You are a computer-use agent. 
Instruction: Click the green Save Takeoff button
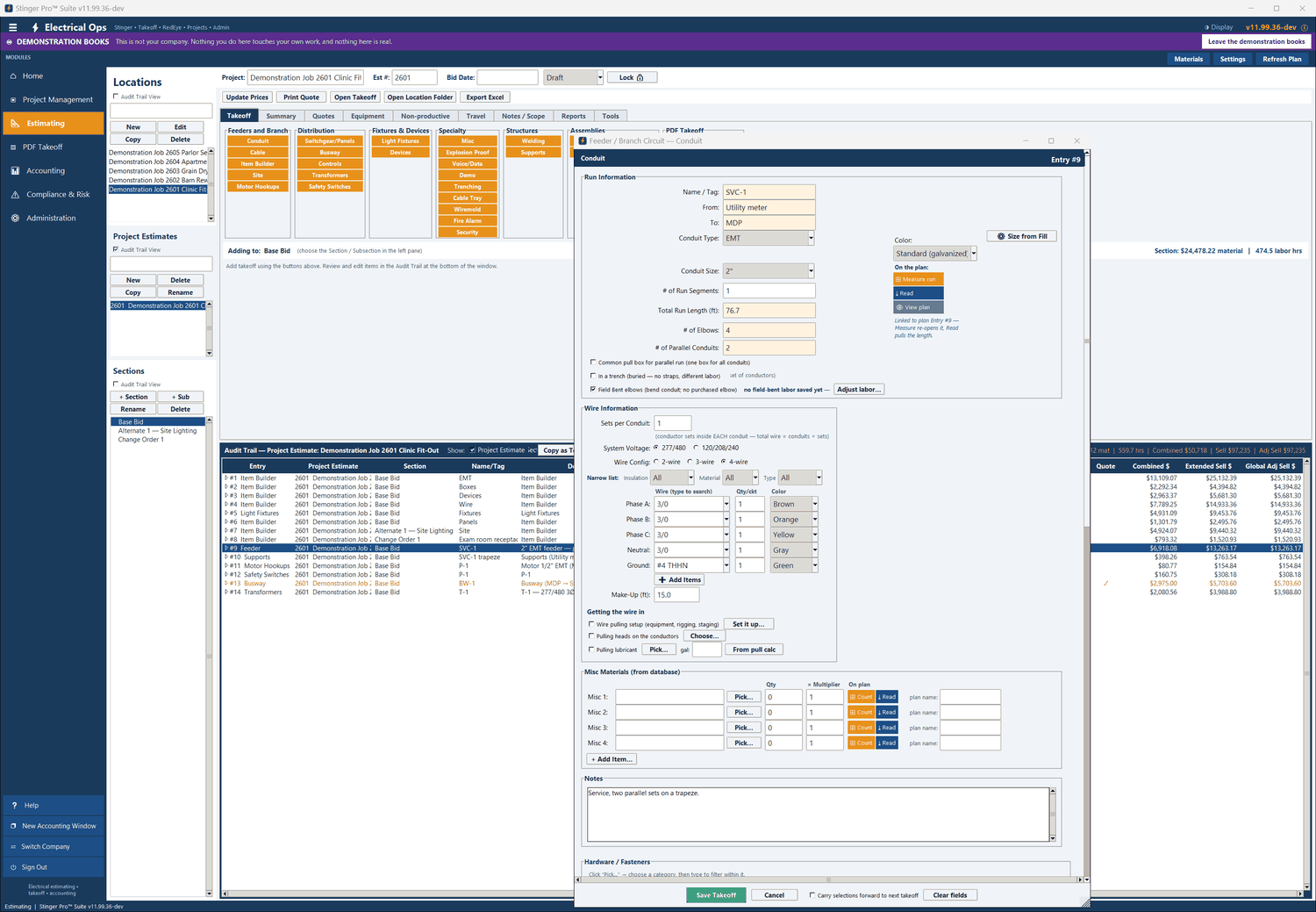[x=716, y=895]
